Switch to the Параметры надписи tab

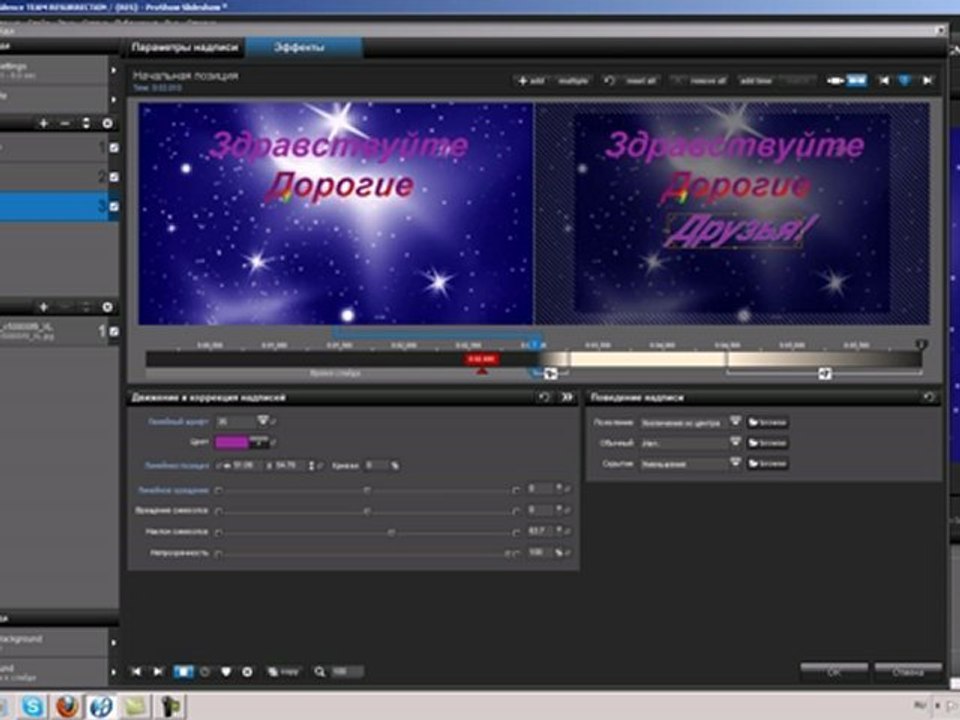point(184,47)
